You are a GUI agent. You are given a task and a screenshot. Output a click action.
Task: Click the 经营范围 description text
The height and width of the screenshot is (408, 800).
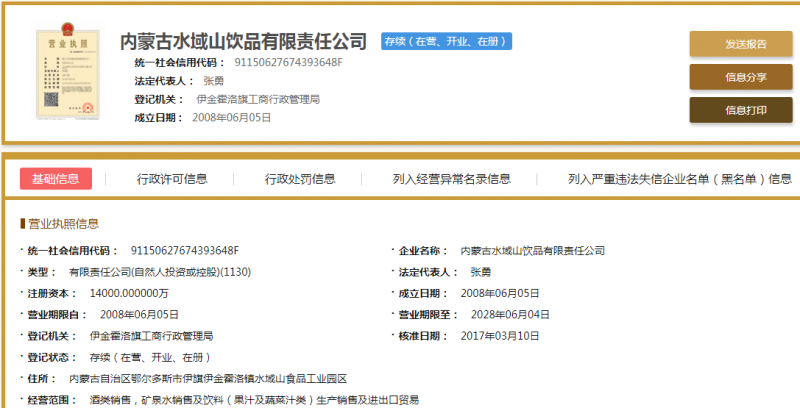click(x=254, y=400)
